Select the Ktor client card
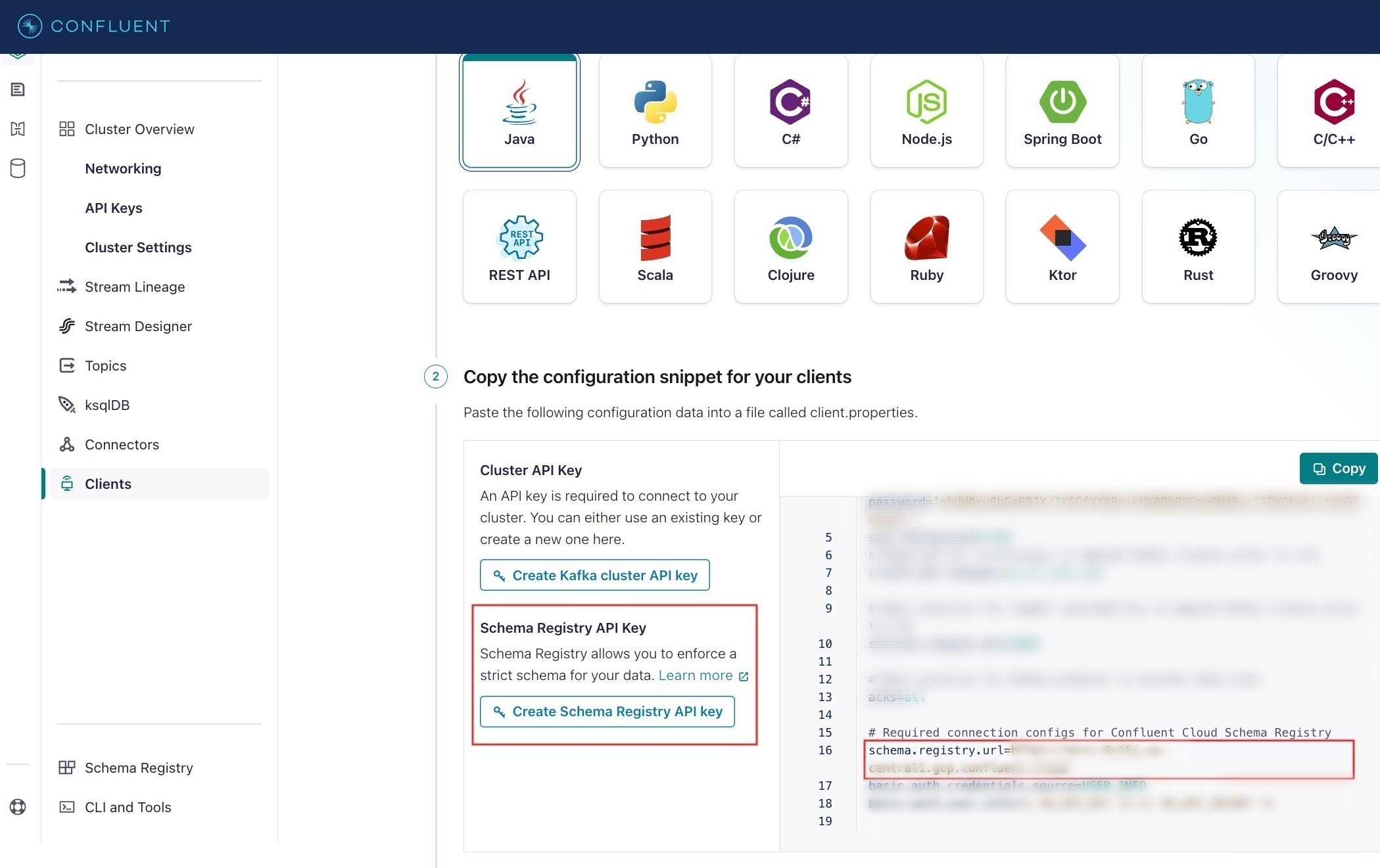 [x=1062, y=246]
